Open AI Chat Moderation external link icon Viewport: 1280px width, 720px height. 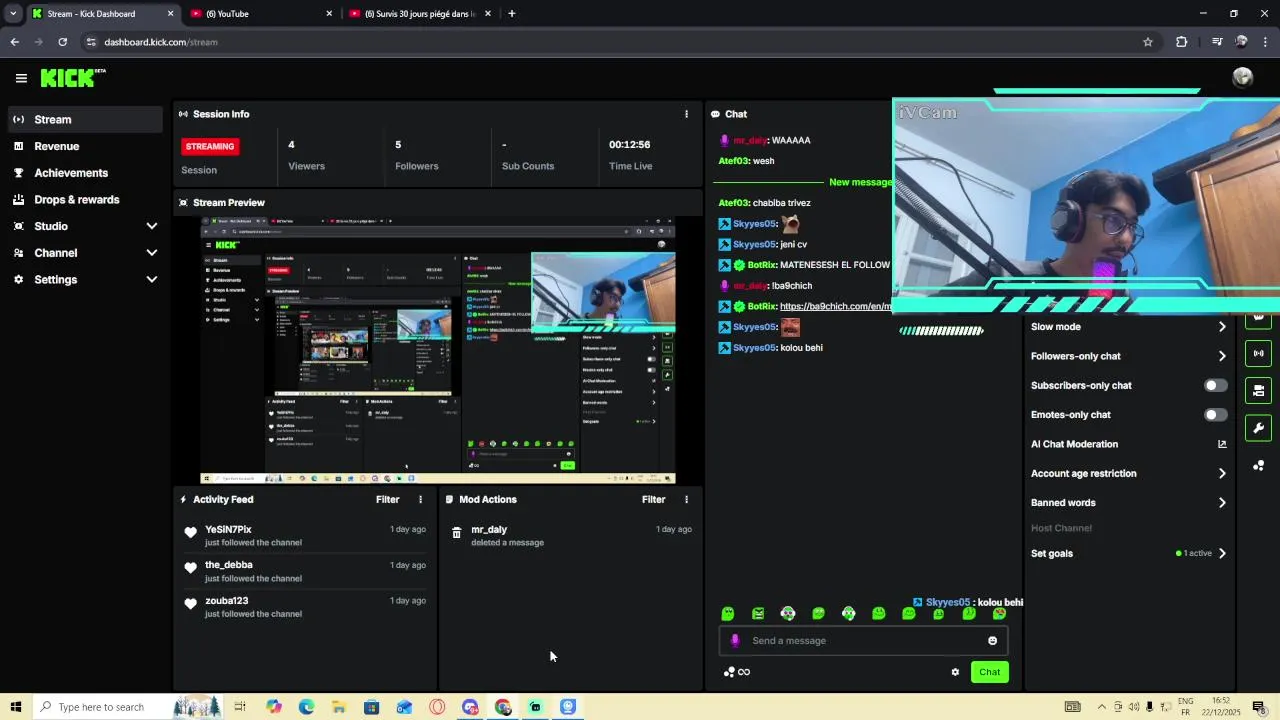click(x=1222, y=444)
